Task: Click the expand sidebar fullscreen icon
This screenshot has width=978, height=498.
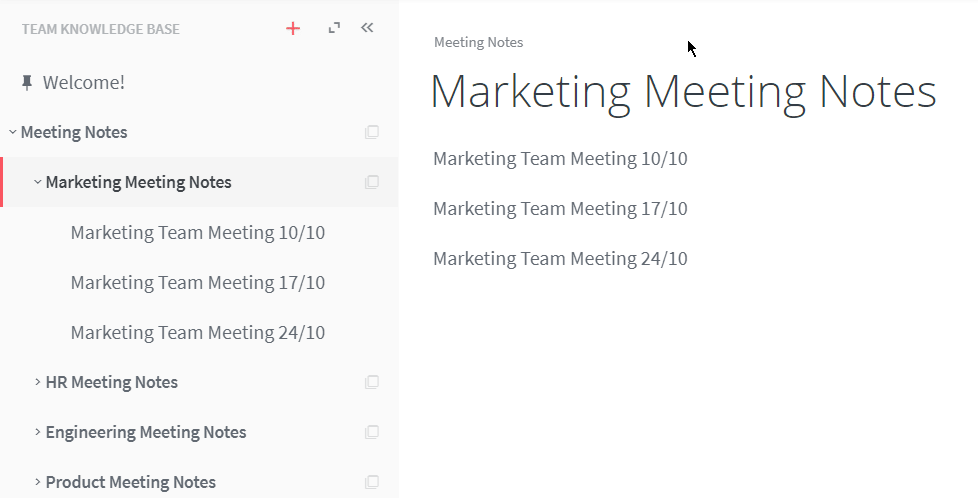Action: coord(334,28)
